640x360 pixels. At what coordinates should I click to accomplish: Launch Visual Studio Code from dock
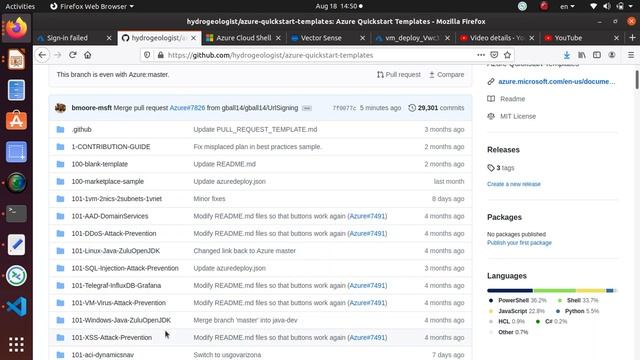coord(16,306)
